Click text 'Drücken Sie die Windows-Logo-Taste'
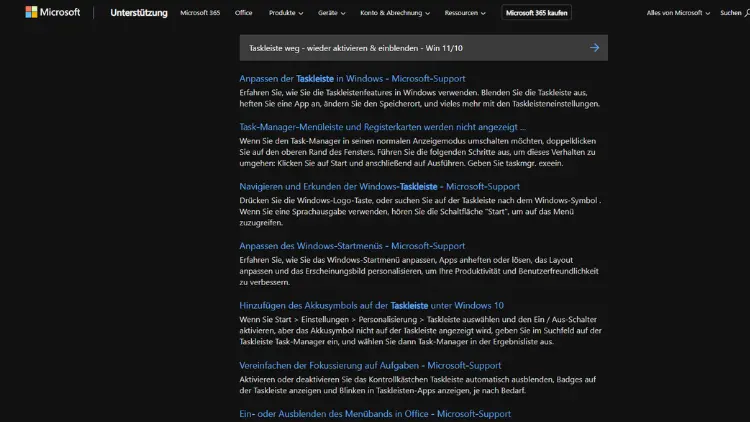 point(306,200)
